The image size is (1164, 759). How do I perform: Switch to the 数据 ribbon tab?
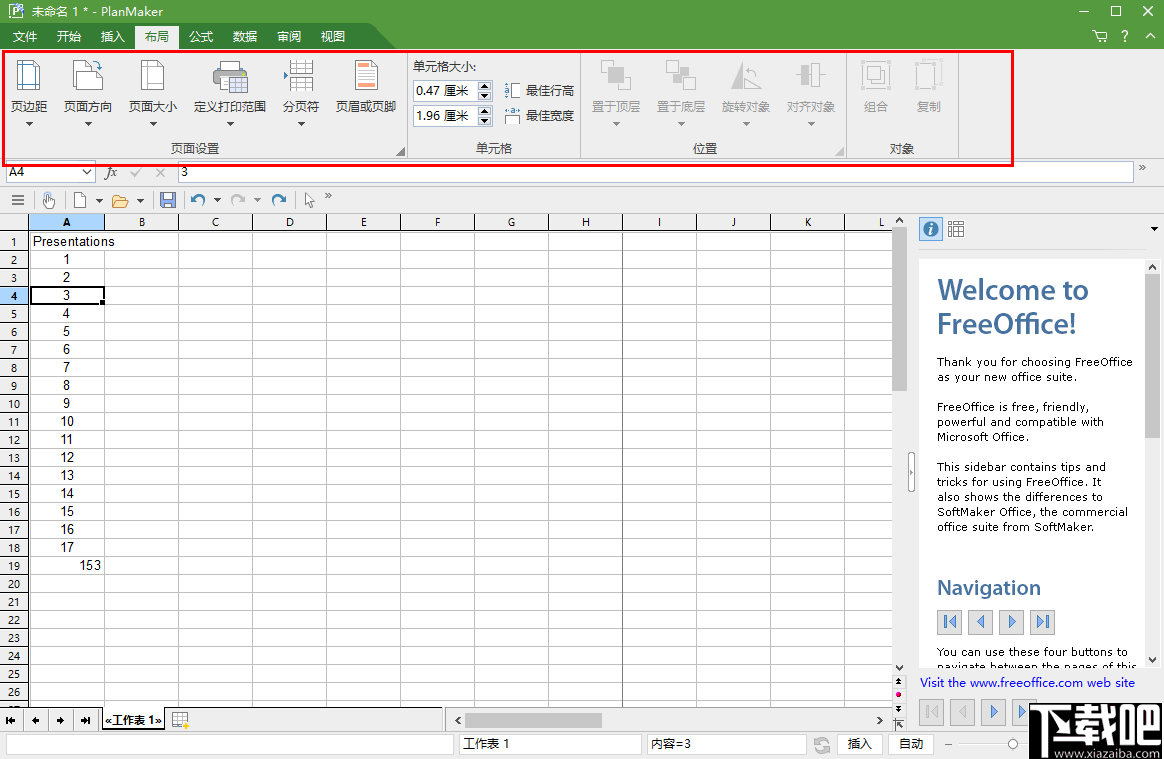pyautogui.click(x=244, y=36)
